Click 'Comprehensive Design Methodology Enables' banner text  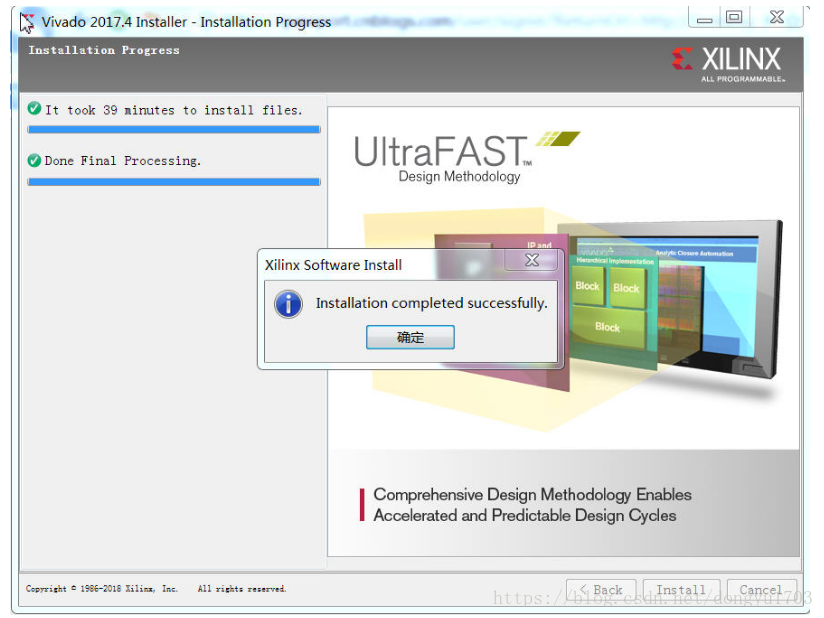click(532, 495)
